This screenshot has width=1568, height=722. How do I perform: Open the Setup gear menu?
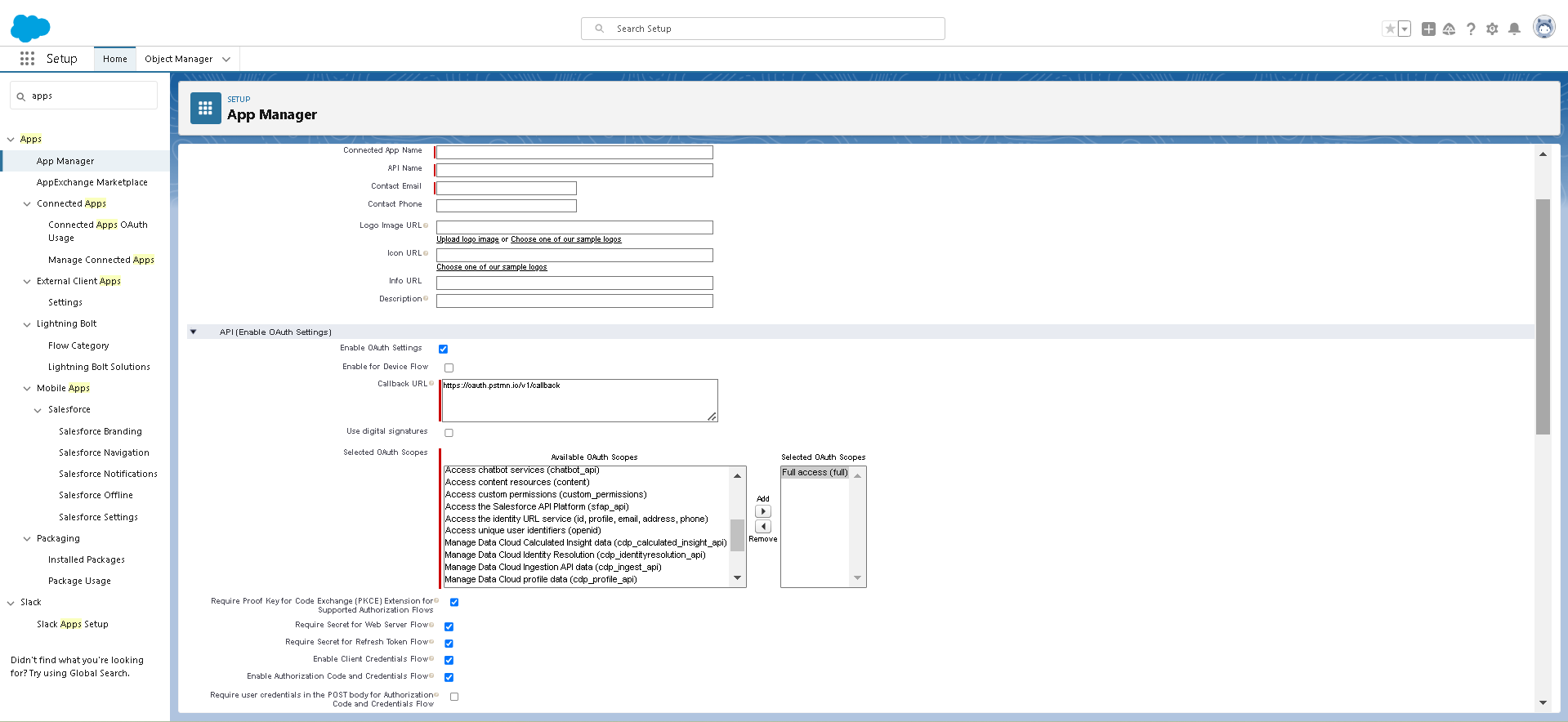click(x=1492, y=29)
